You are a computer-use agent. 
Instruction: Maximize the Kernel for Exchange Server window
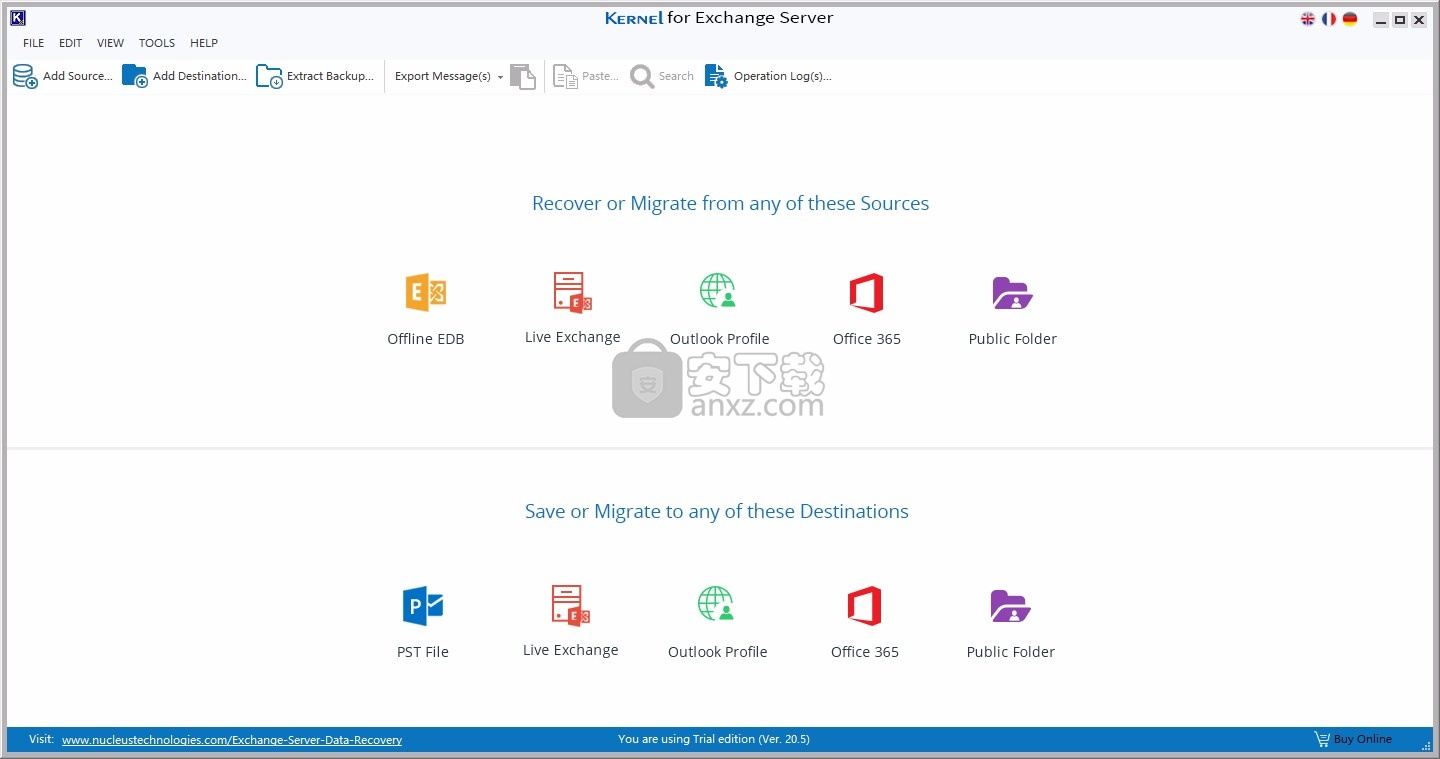point(1400,20)
